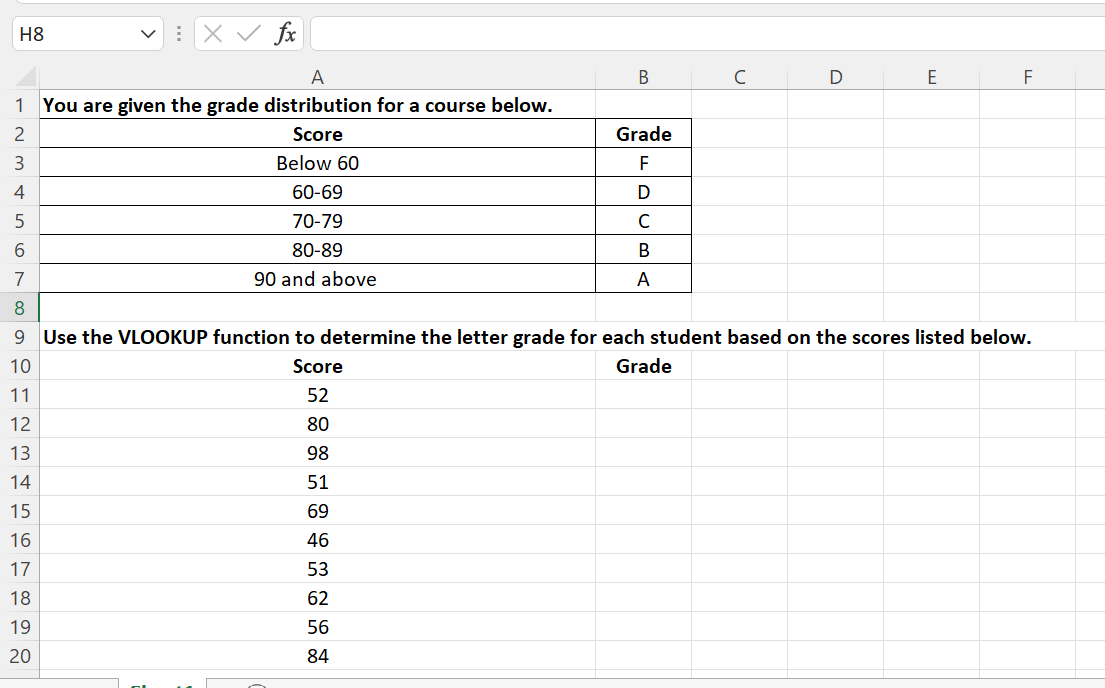The width and height of the screenshot is (1105, 688).
Task: Select column A header
Action: point(317,76)
